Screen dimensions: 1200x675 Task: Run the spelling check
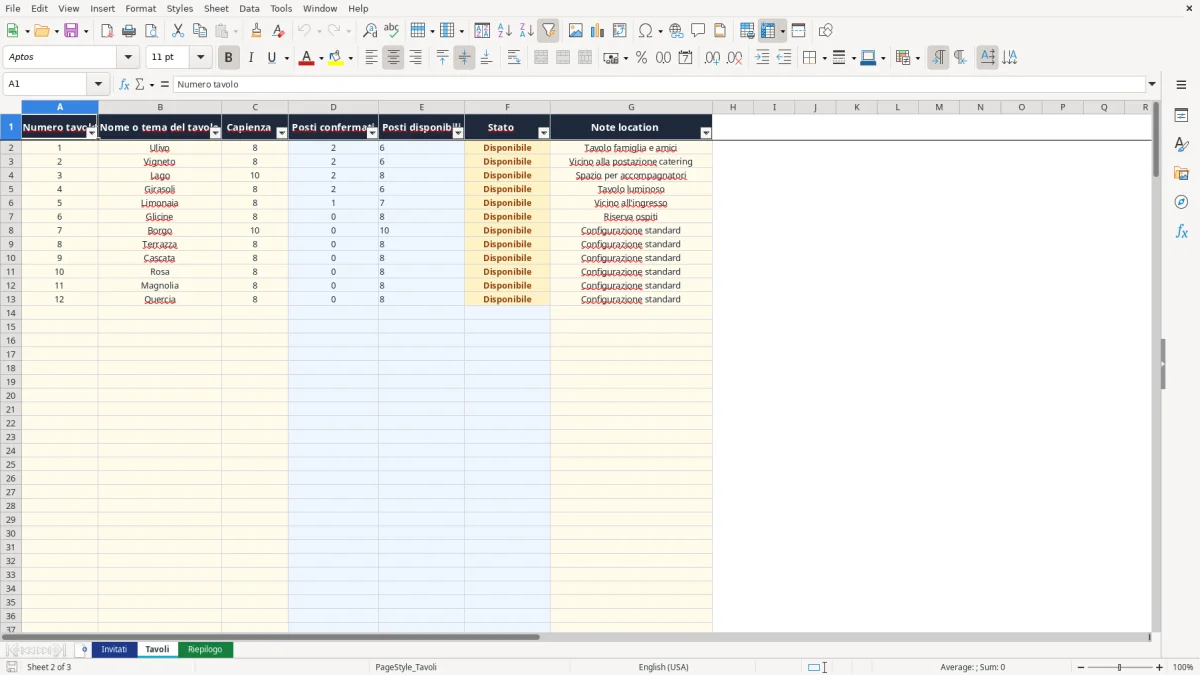tap(392, 31)
